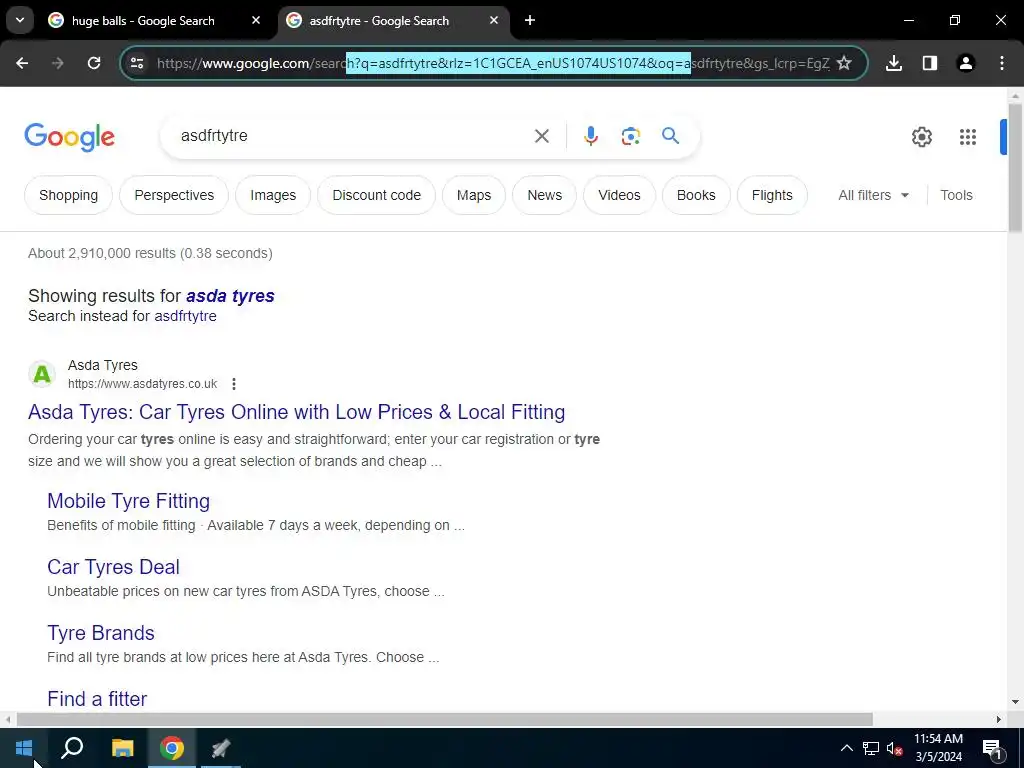Click the asdfrtytre search input box
The width and height of the screenshot is (1024, 768).
(353, 136)
